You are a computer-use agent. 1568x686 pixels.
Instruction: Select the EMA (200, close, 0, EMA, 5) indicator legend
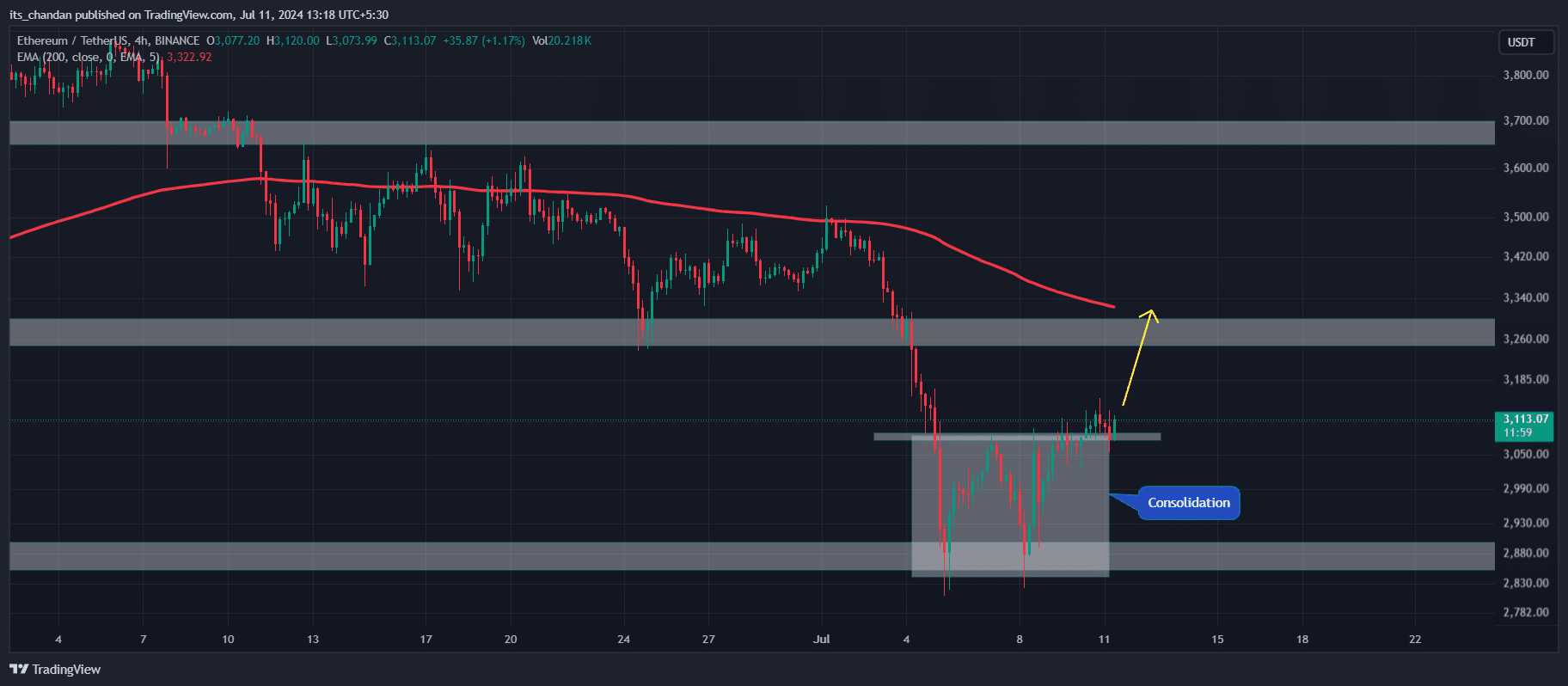[89, 57]
